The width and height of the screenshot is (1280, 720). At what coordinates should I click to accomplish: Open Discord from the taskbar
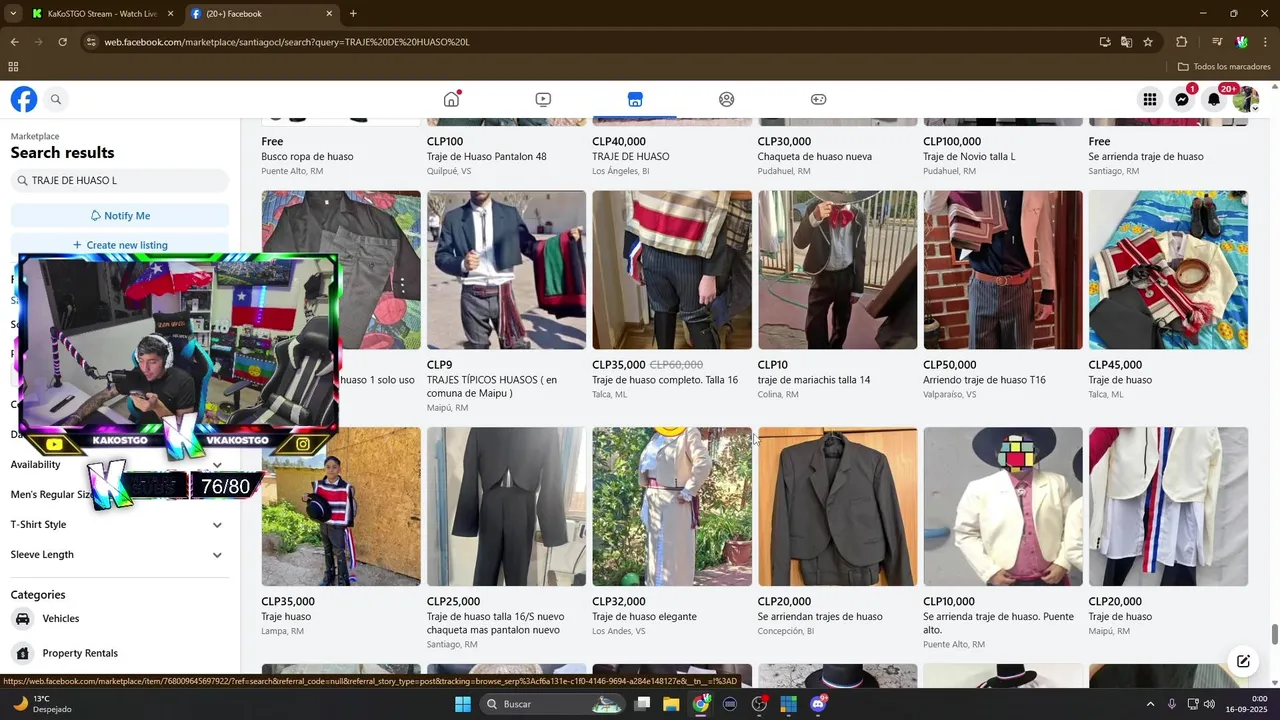point(818,704)
